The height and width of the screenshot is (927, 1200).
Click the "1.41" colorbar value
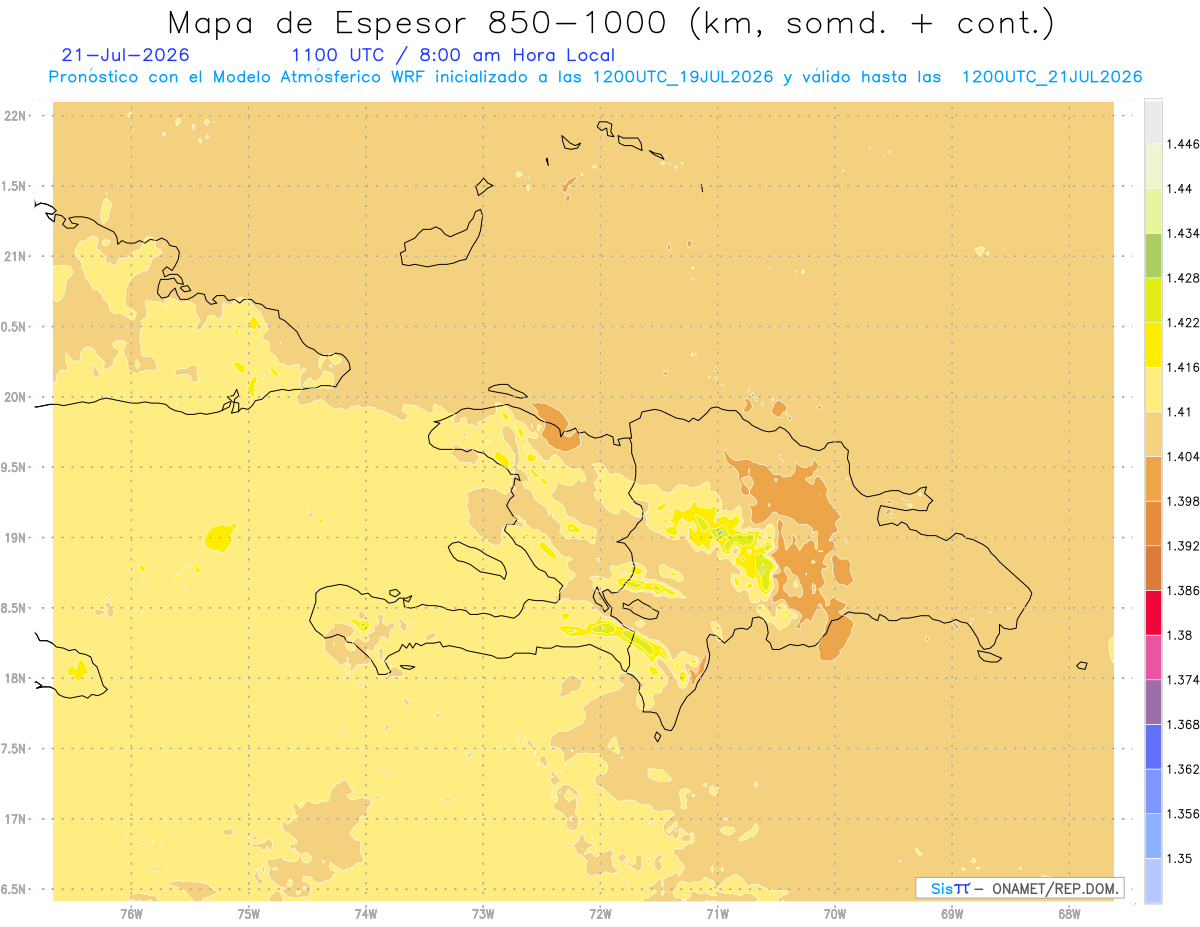point(1180,412)
